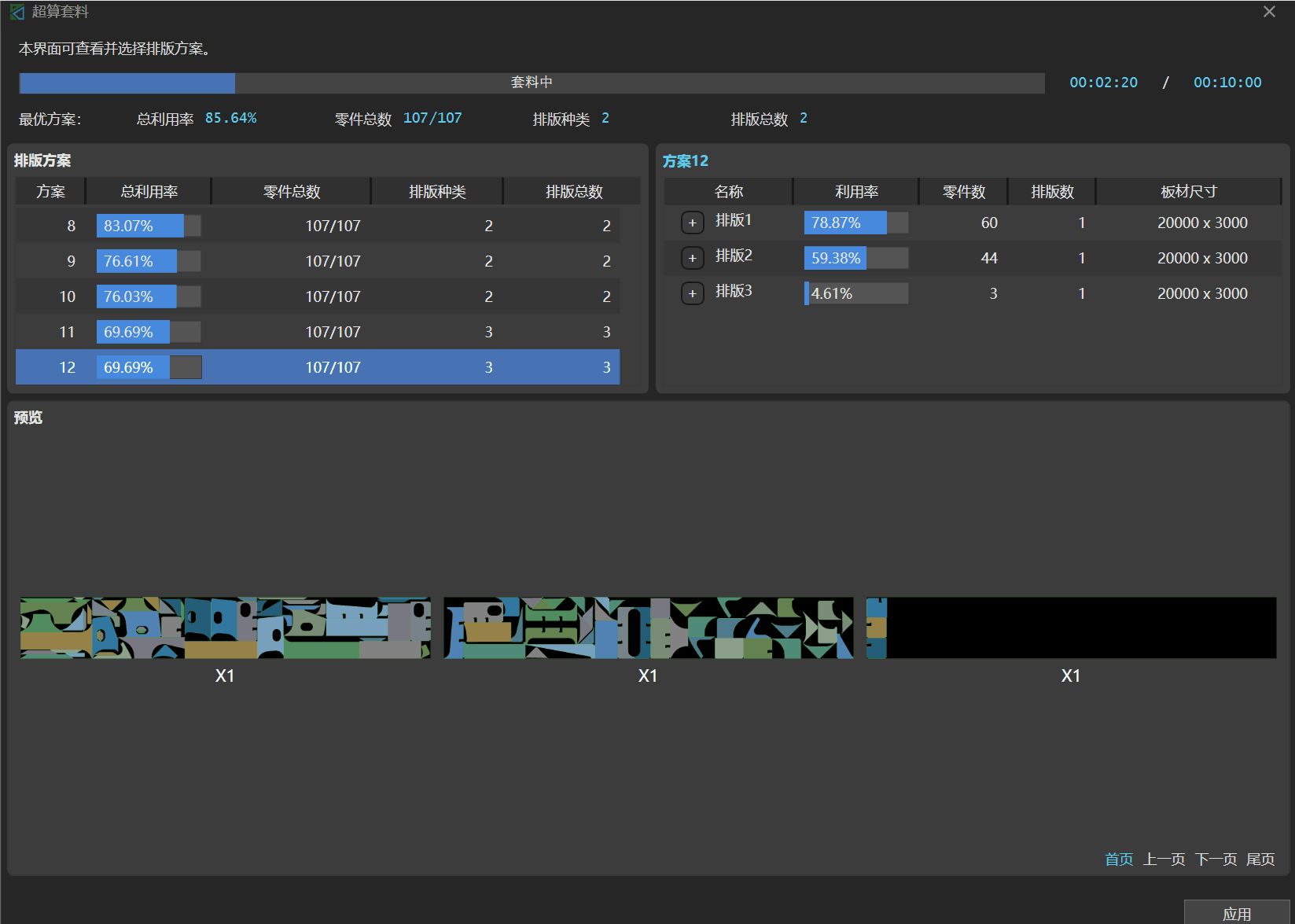Sort by 板材尺寸 column header
1295x924 pixels.
tap(1188, 192)
